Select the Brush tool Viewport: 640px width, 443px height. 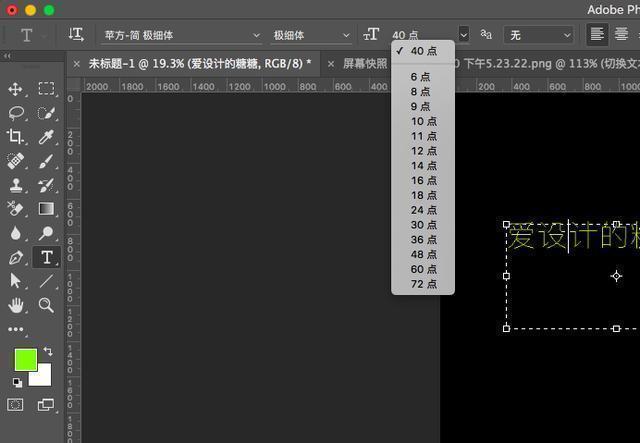[x=46, y=161]
